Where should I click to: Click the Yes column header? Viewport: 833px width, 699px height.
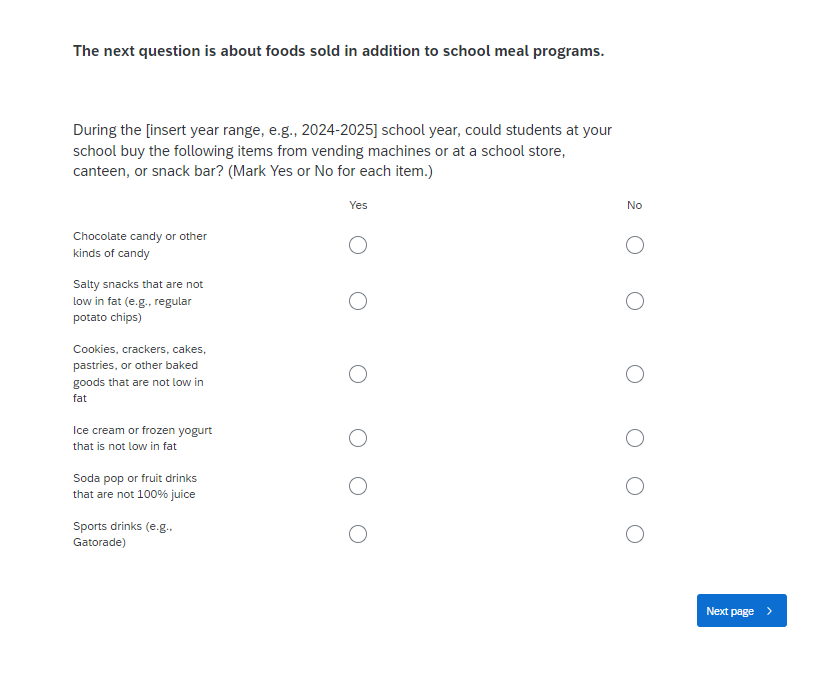358,205
